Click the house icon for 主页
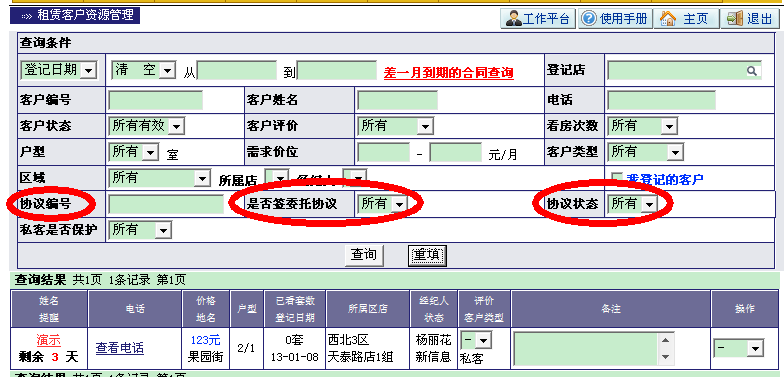 (668, 18)
